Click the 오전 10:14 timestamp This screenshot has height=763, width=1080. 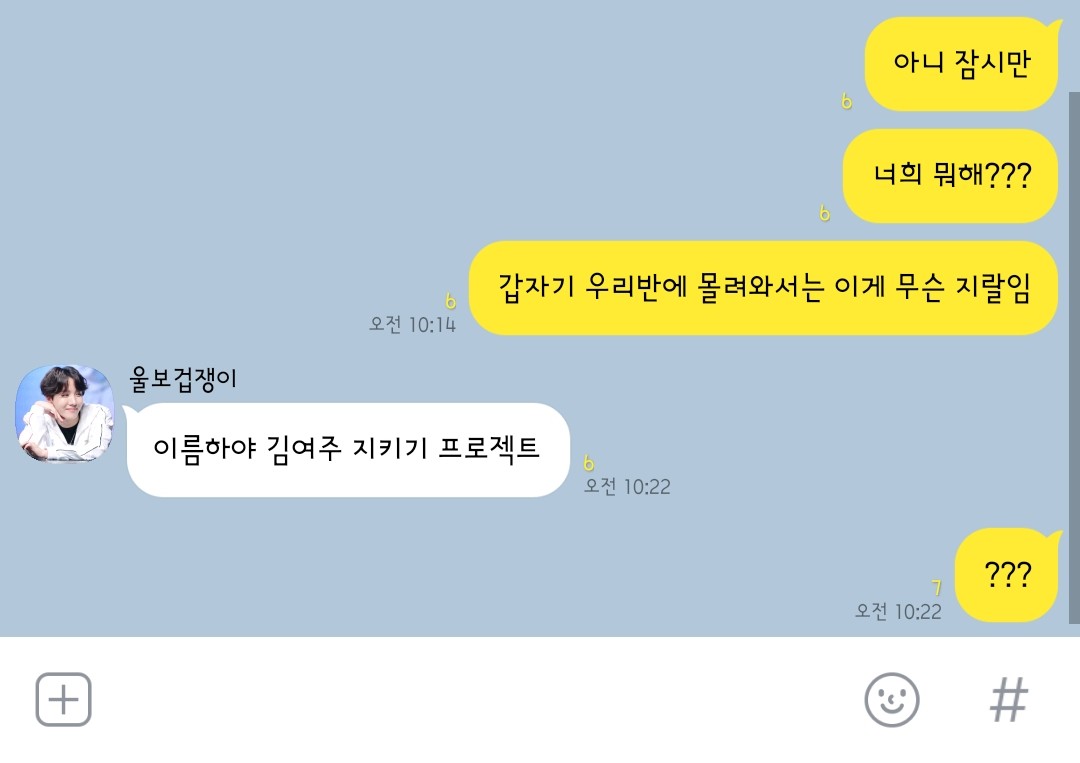tap(413, 324)
